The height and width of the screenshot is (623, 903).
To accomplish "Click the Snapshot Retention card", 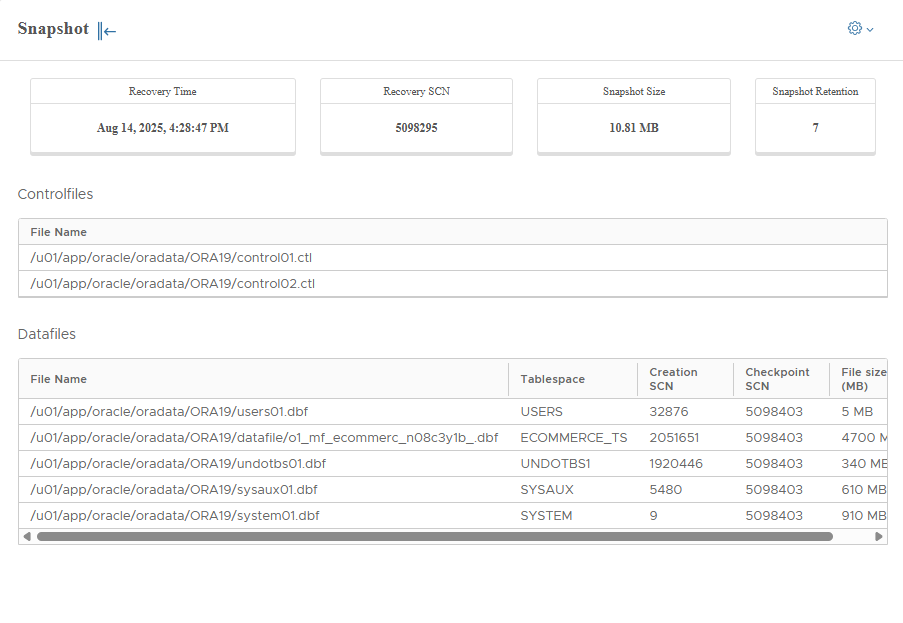I will click(x=815, y=116).
